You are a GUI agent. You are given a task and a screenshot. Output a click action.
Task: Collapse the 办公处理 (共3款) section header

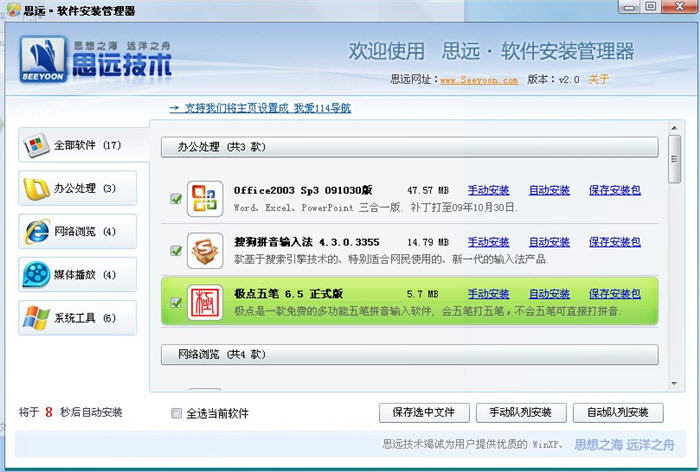(409, 147)
